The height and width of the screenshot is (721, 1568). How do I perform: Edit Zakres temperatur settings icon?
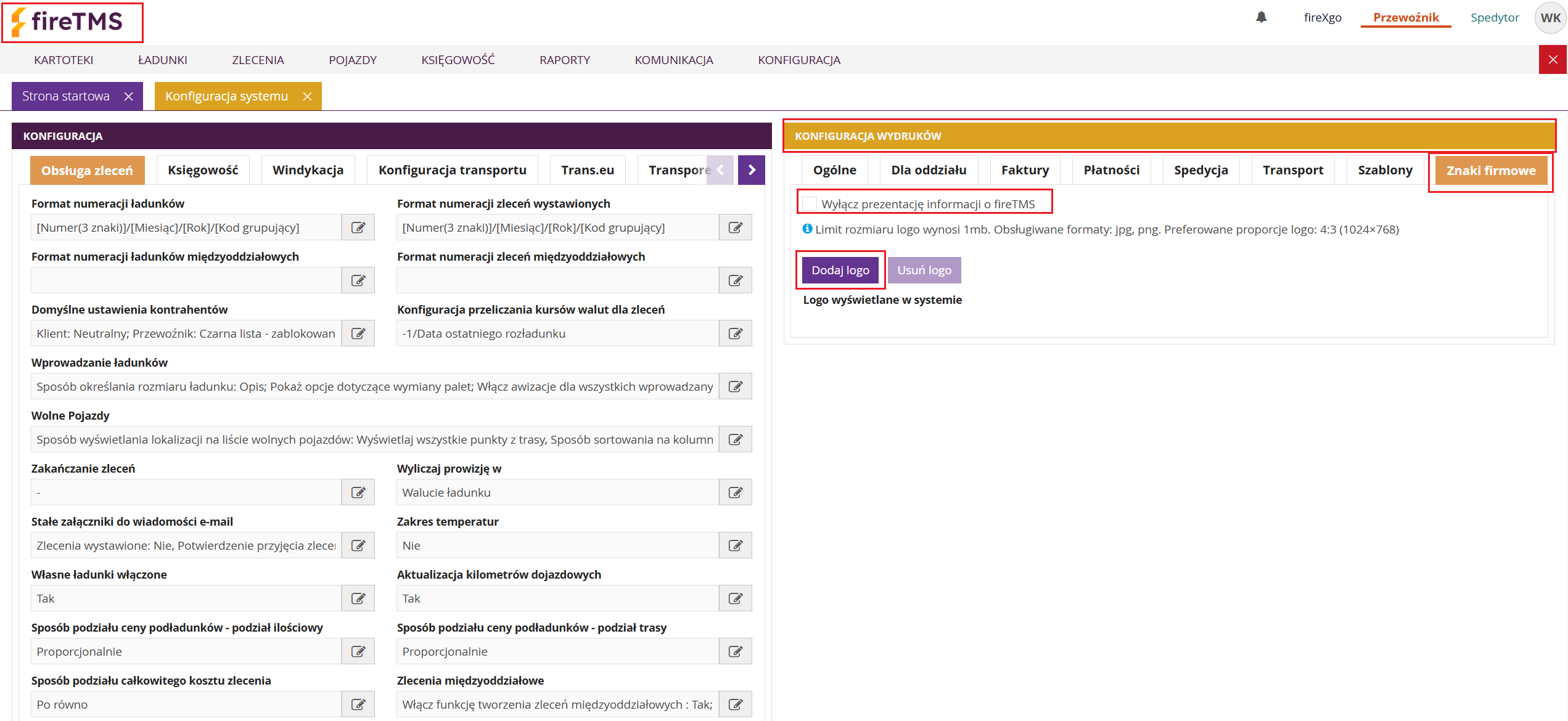[736, 545]
